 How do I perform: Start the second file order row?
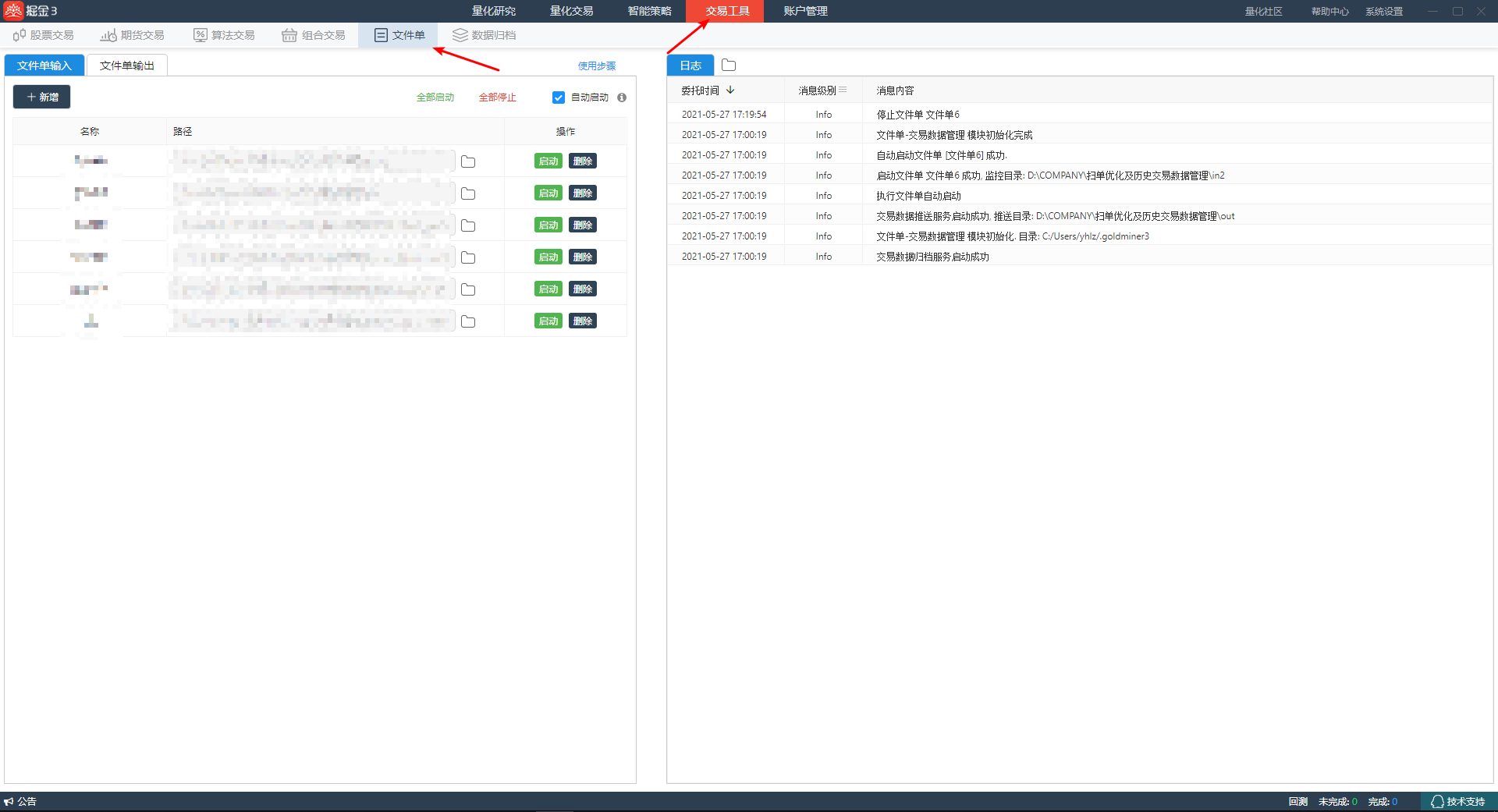pos(548,193)
